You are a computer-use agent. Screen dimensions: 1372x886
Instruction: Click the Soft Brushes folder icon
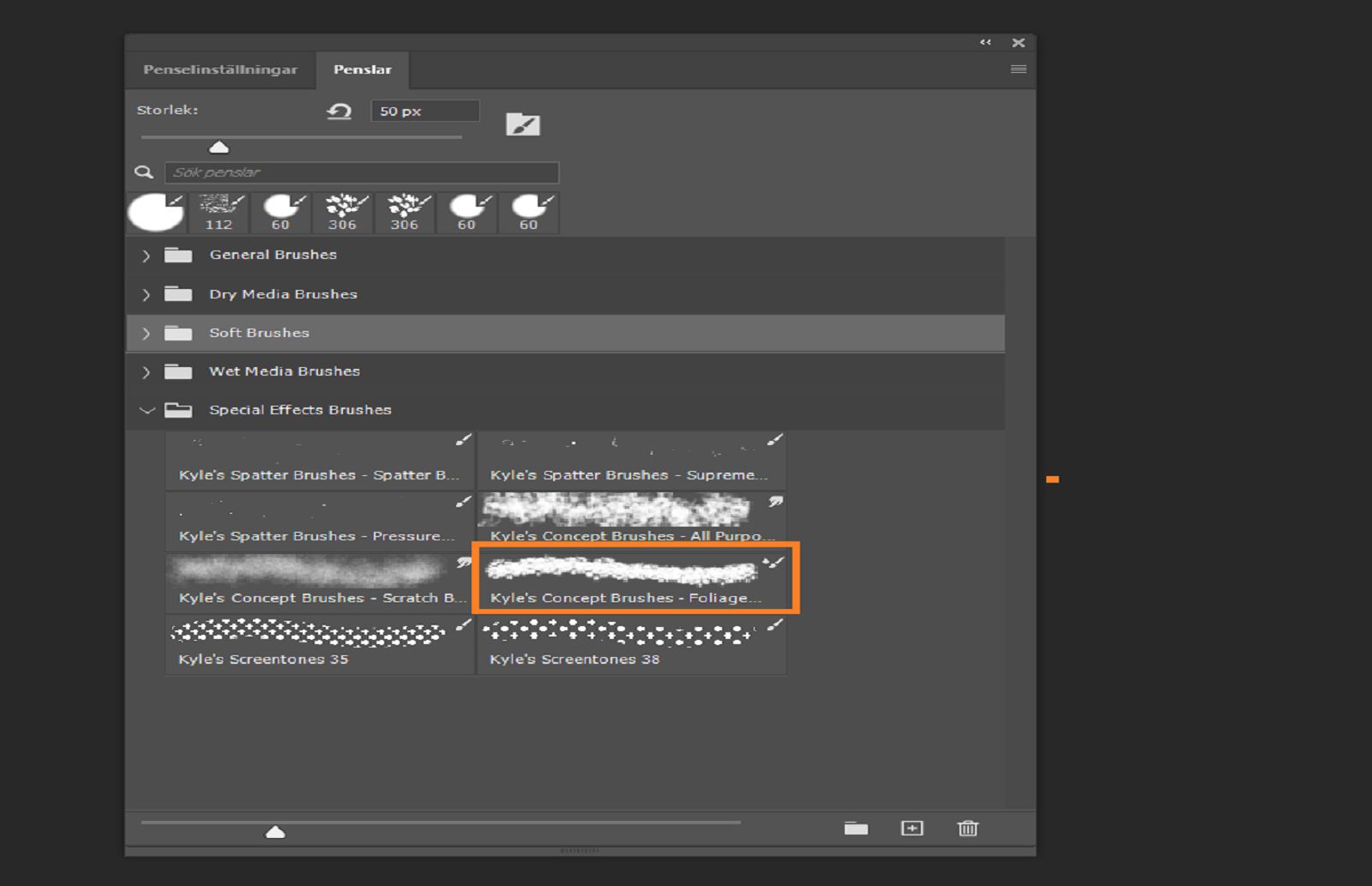click(x=178, y=333)
